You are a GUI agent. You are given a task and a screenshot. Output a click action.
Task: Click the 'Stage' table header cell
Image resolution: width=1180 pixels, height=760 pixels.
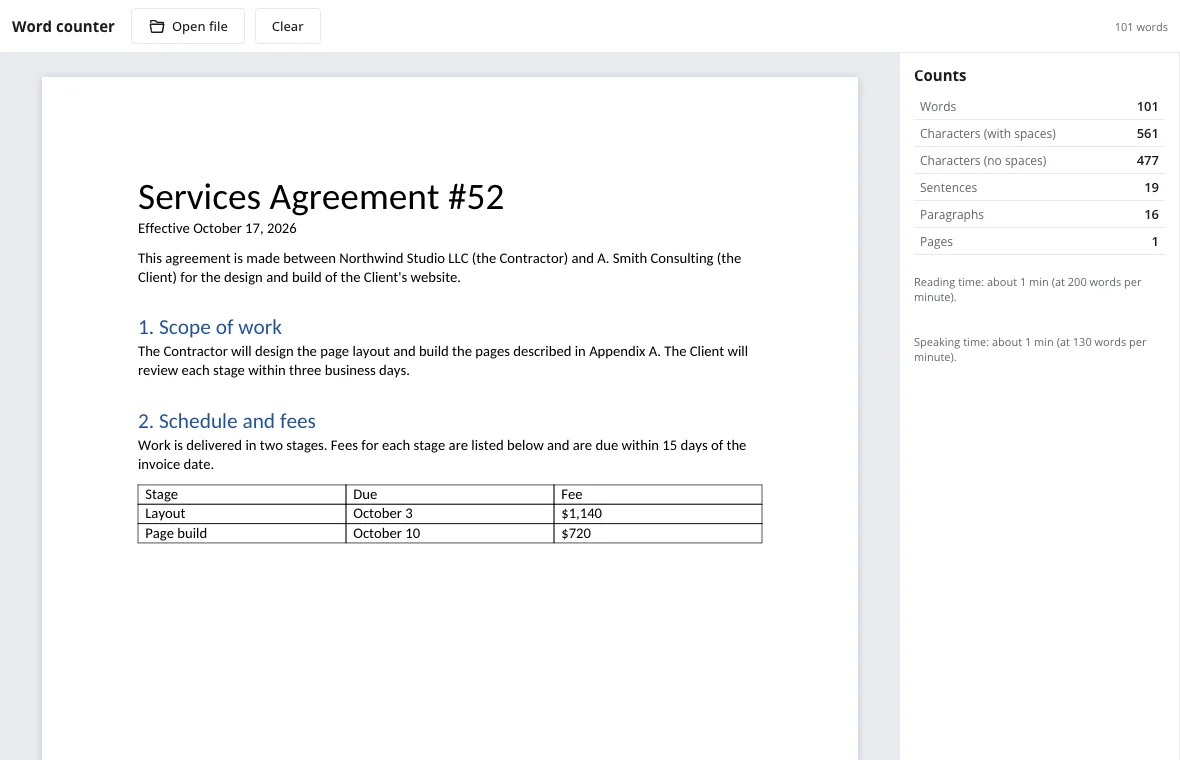(242, 494)
